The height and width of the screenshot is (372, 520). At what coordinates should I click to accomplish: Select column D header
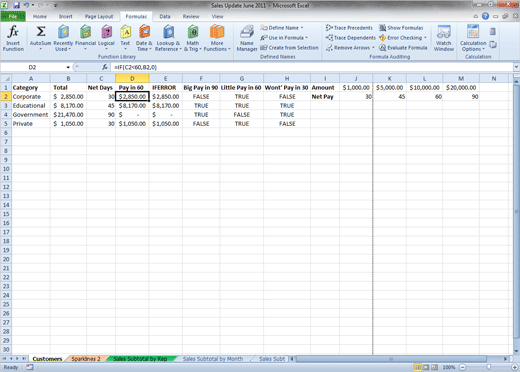[132, 79]
